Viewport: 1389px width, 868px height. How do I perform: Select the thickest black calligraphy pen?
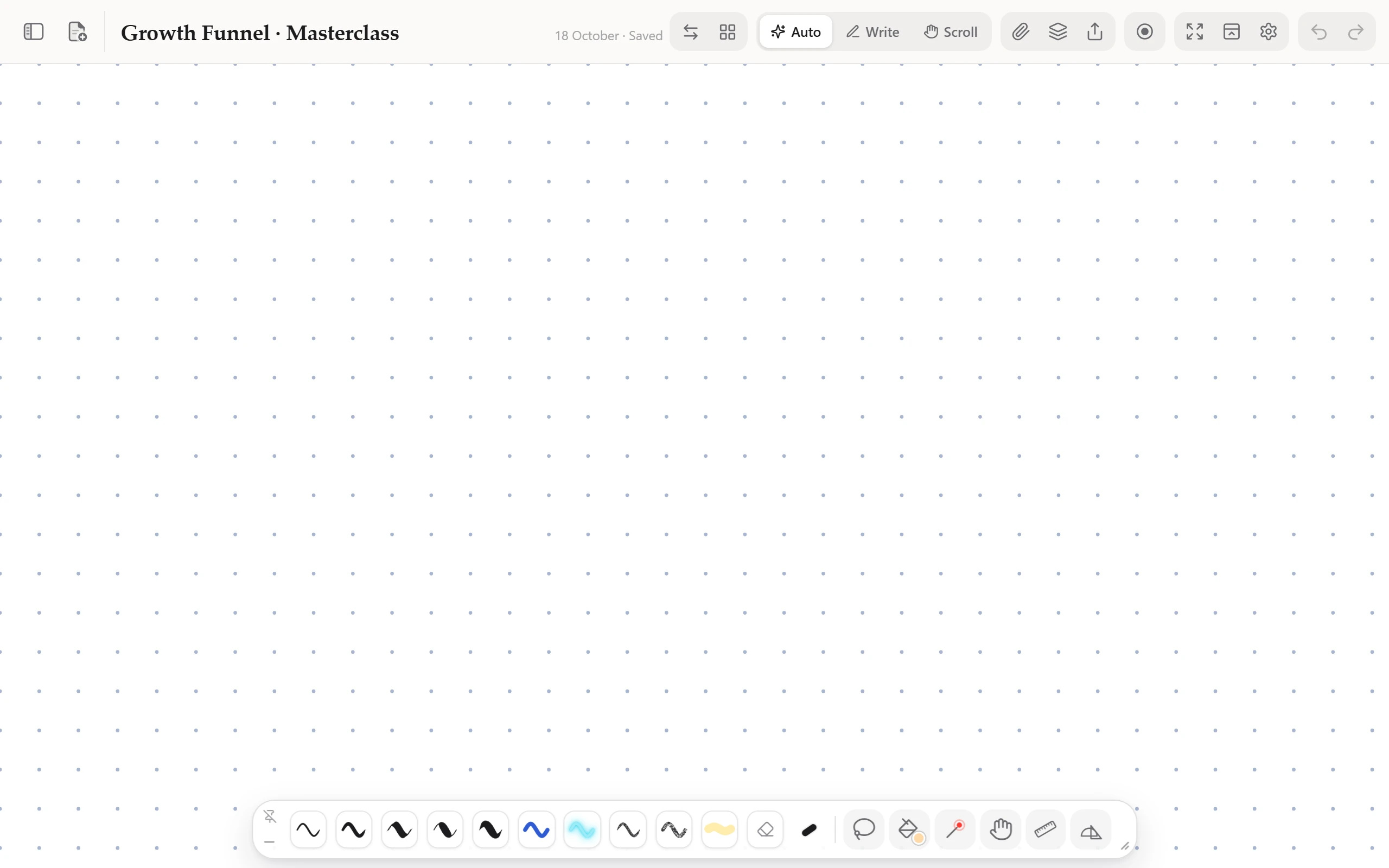[490, 829]
